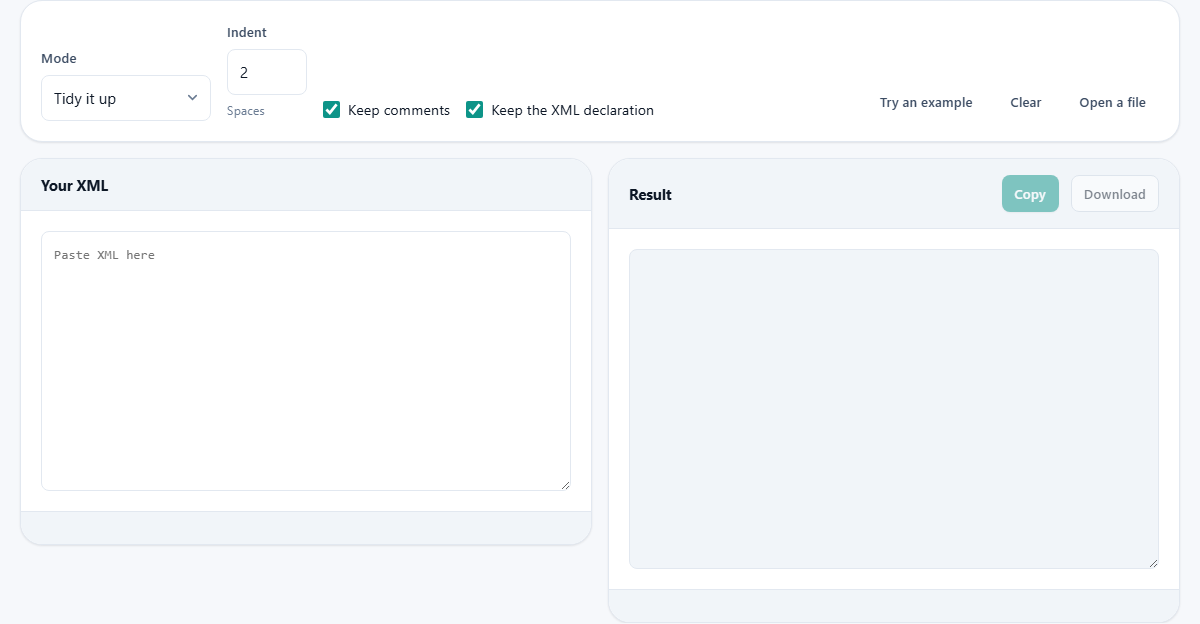Viewport: 1200px width, 624px height.
Task: Click Open a file button
Action: point(1112,102)
